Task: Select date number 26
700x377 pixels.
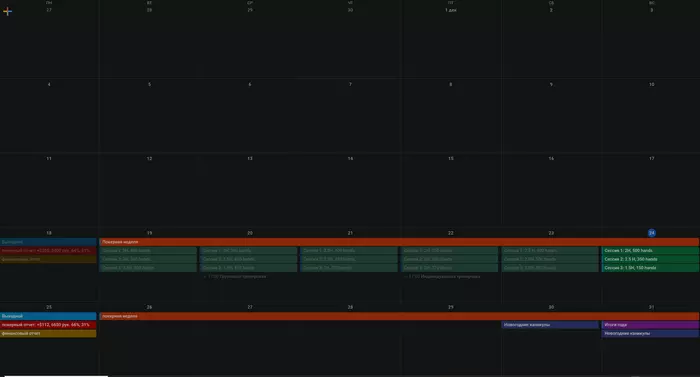Action: [149, 307]
